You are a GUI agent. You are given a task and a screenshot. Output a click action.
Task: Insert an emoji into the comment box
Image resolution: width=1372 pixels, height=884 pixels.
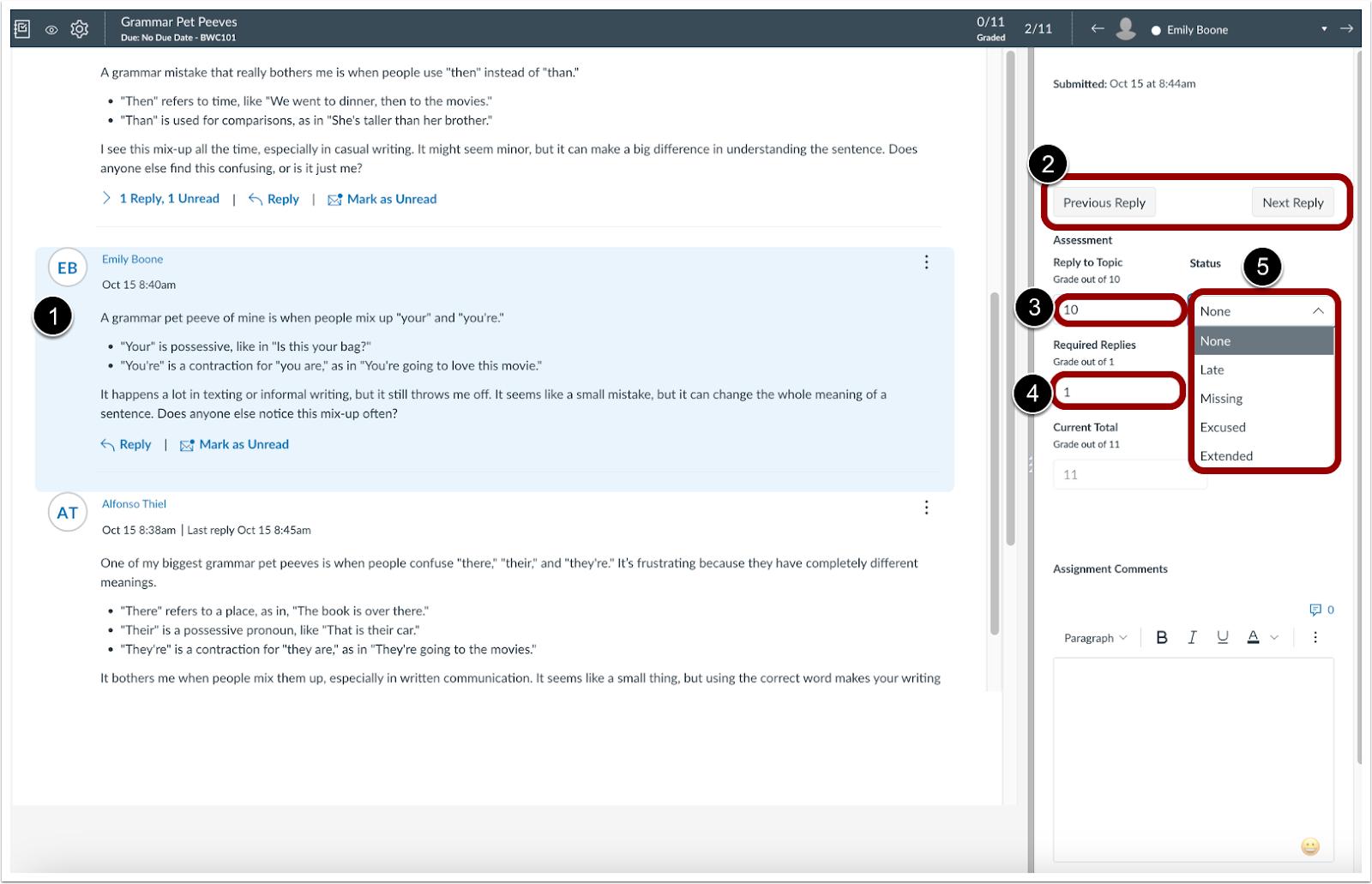[1309, 846]
